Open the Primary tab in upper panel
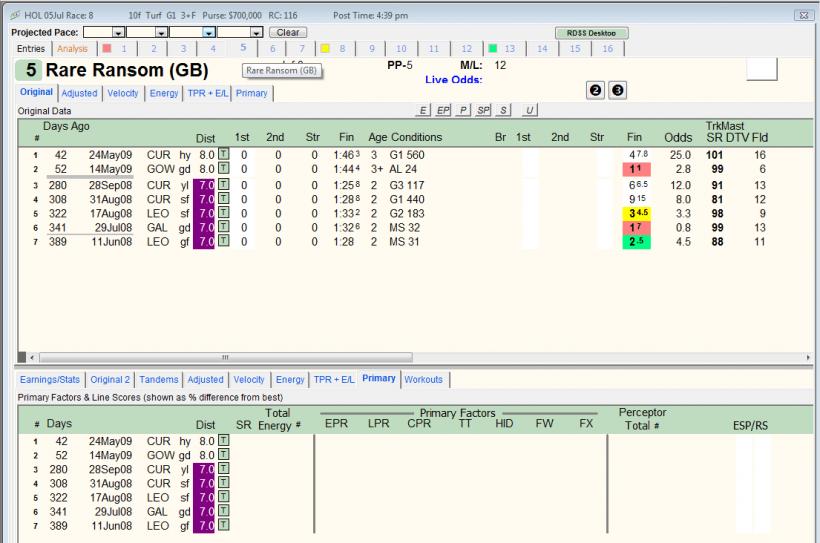Image resolution: width=820 pixels, height=543 pixels. point(252,93)
